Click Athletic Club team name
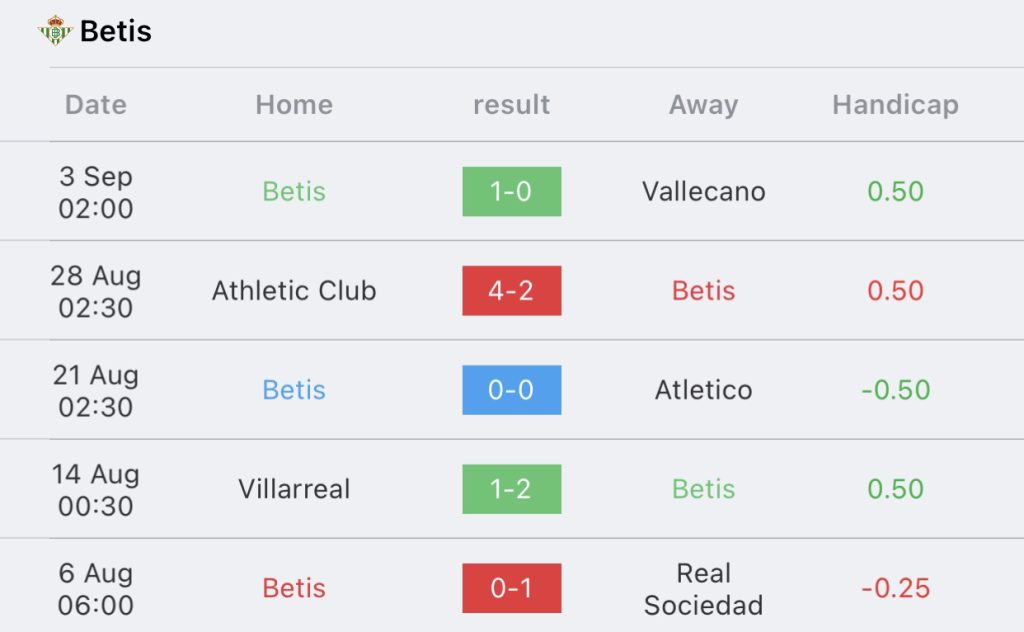1024x632 pixels. click(x=294, y=291)
